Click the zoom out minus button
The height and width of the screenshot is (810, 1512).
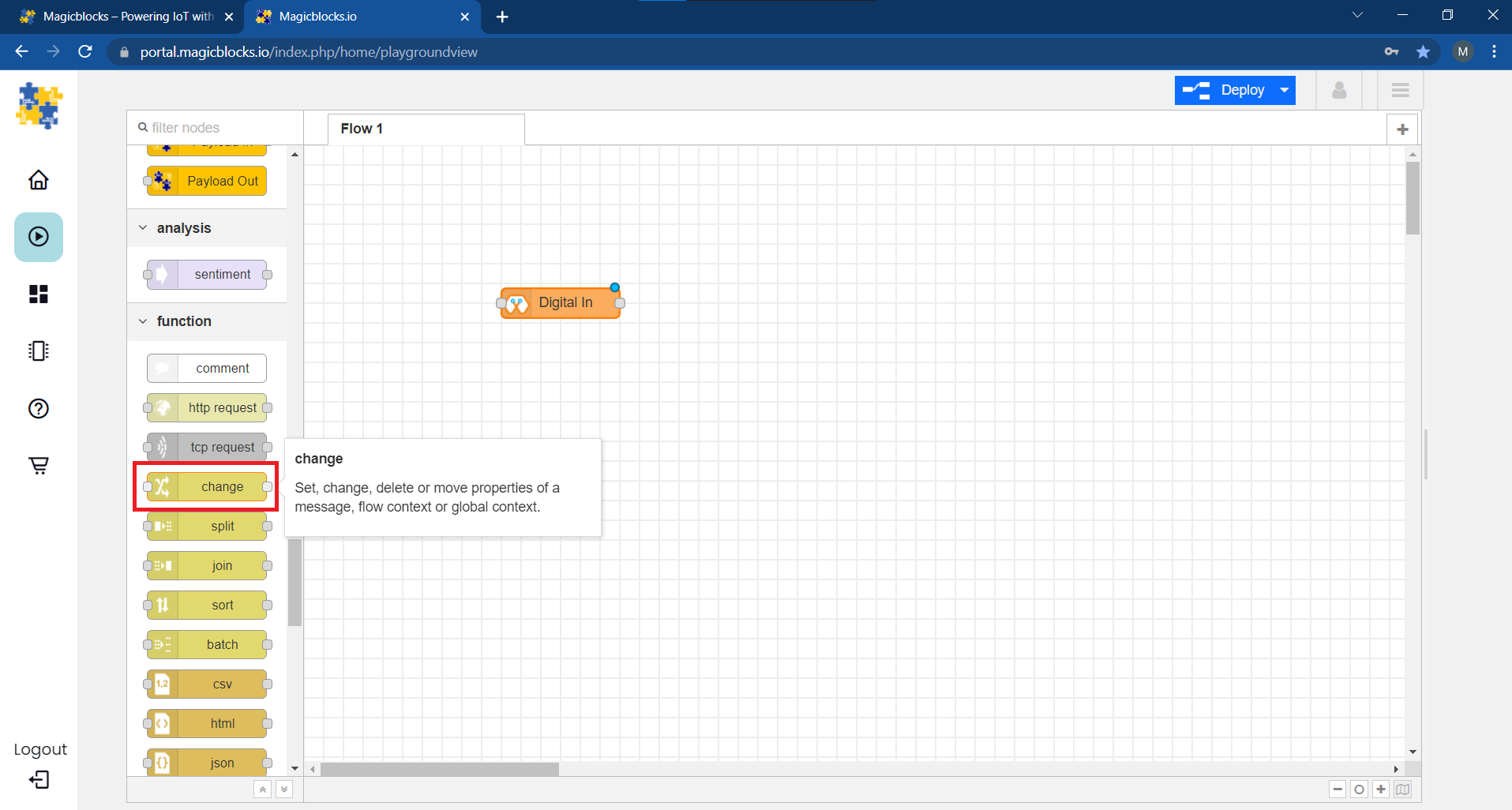click(1338, 789)
